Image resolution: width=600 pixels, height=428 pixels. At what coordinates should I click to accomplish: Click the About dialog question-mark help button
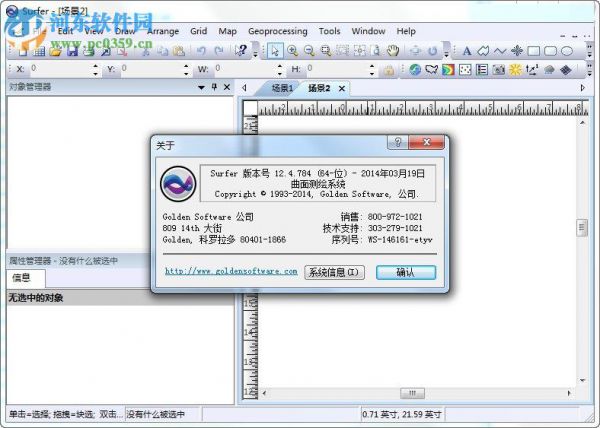pyautogui.click(x=398, y=142)
